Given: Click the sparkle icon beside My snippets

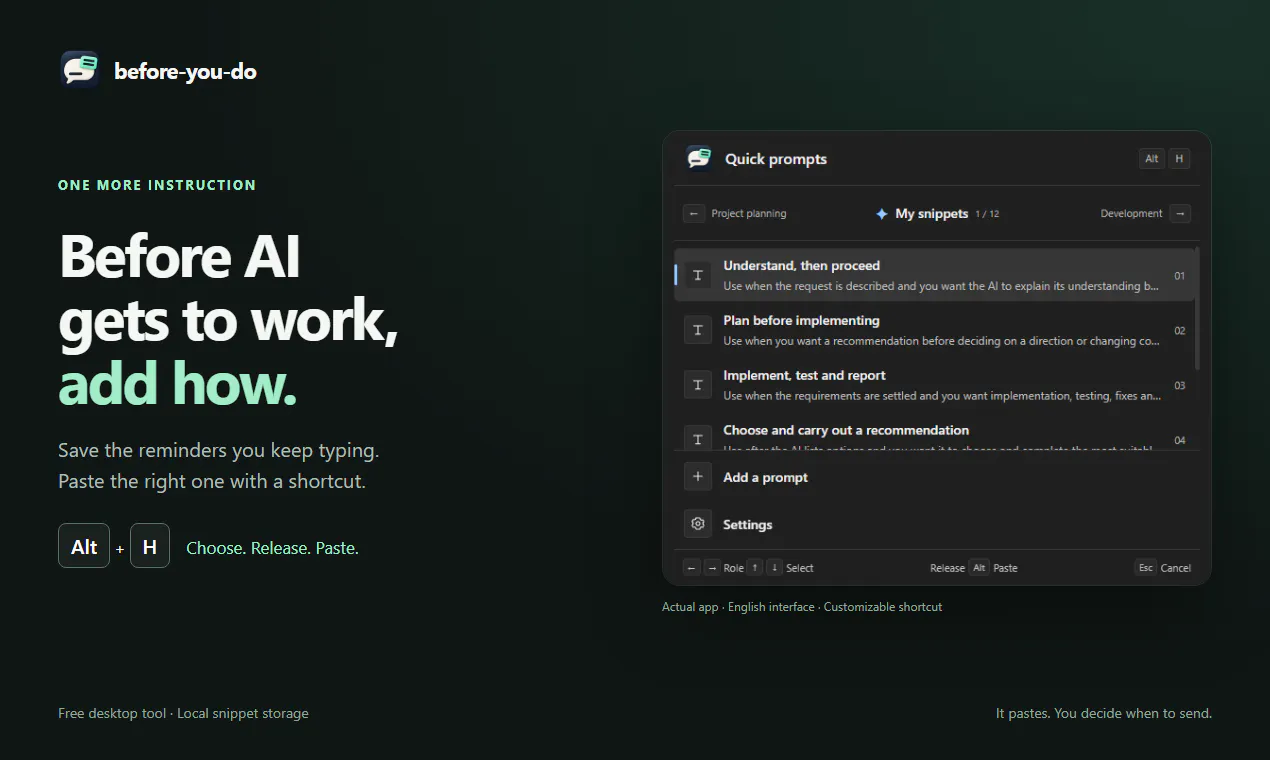Looking at the screenshot, I should [x=882, y=214].
